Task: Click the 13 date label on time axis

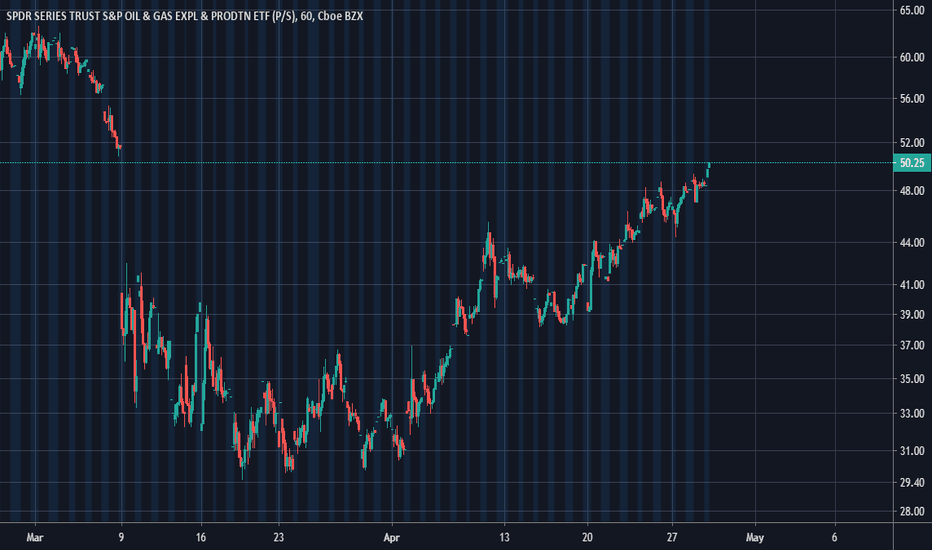Action: (x=504, y=538)
